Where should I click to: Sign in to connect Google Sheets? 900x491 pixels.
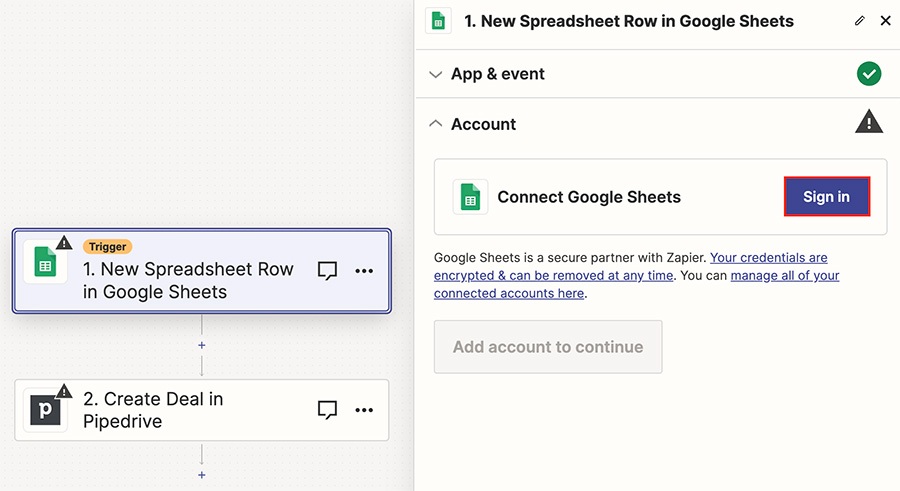click(827, 196)
